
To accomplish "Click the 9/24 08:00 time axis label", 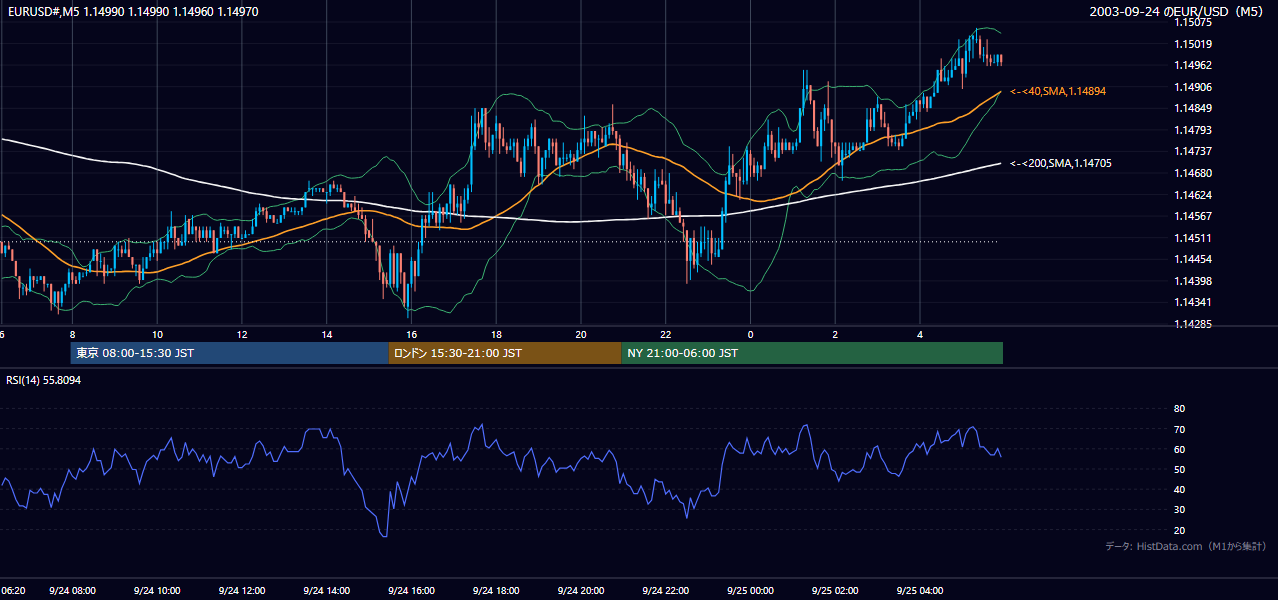I will [73, 591].
